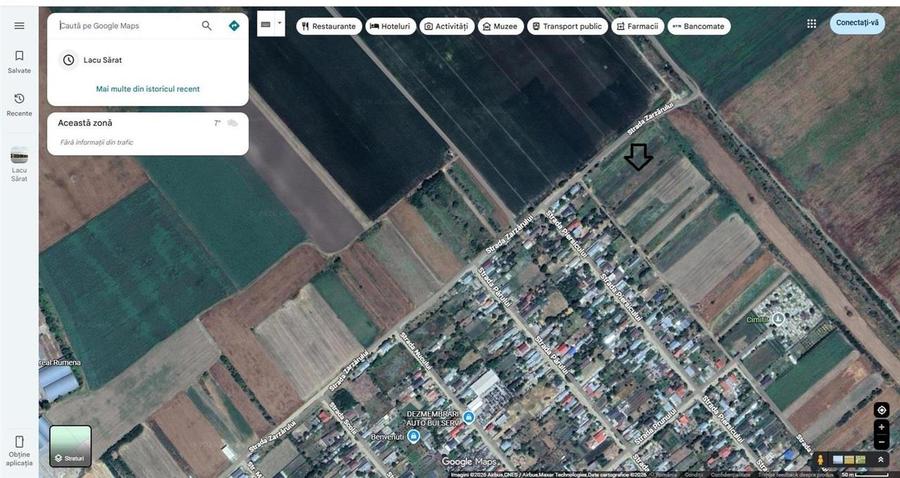Filter by Bancomate category chip

click(699, 26)
